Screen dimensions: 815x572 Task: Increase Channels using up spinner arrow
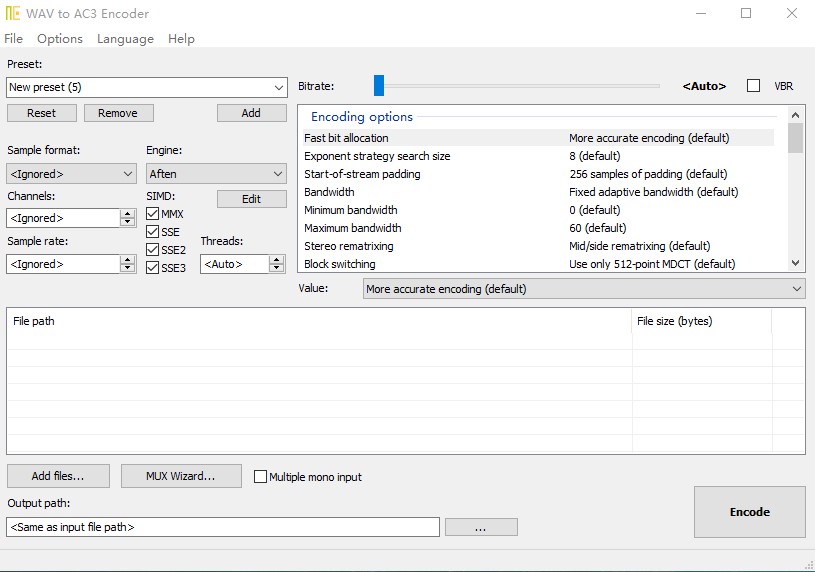point(127,214)
